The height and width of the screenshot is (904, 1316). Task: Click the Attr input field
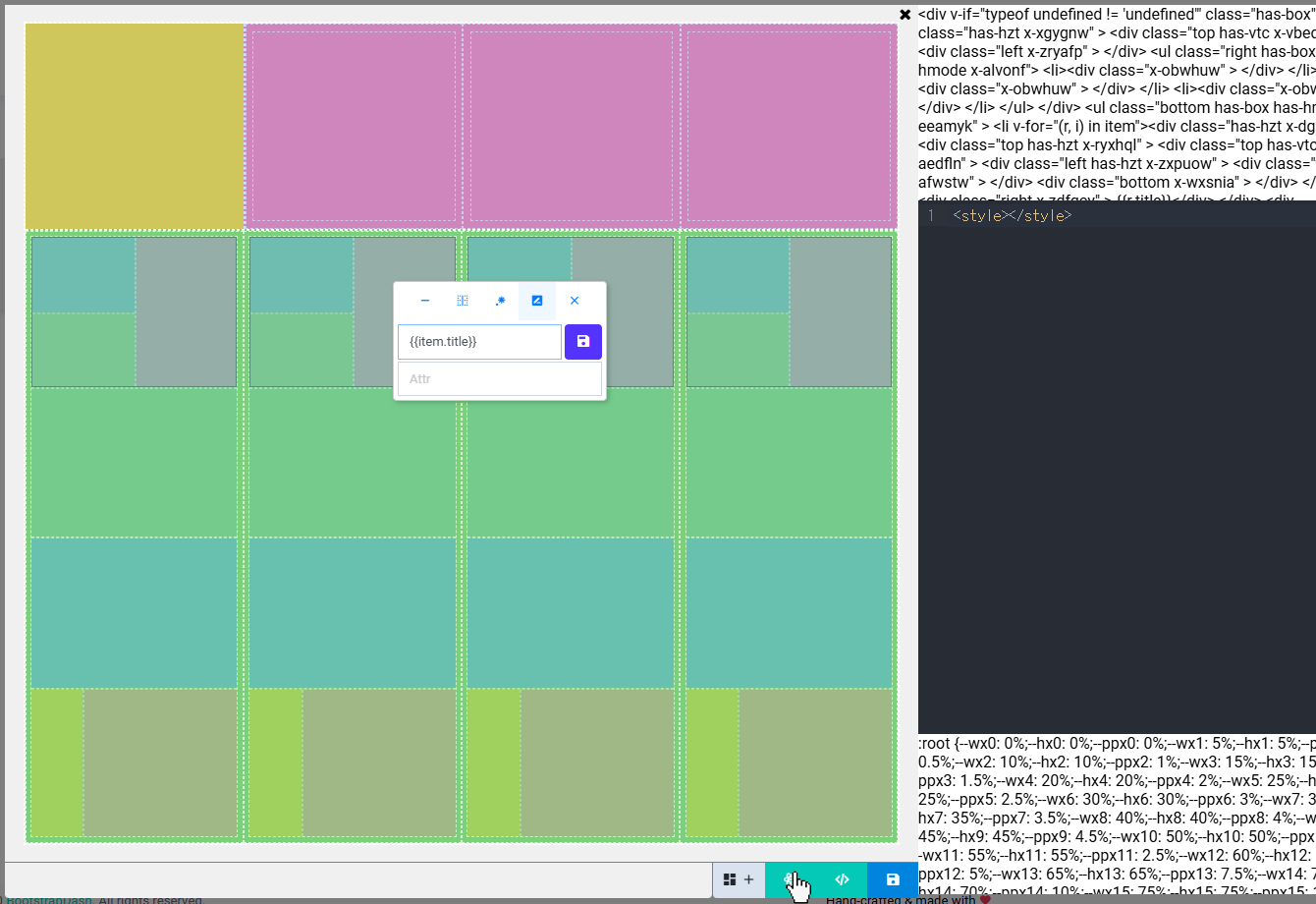499,379
